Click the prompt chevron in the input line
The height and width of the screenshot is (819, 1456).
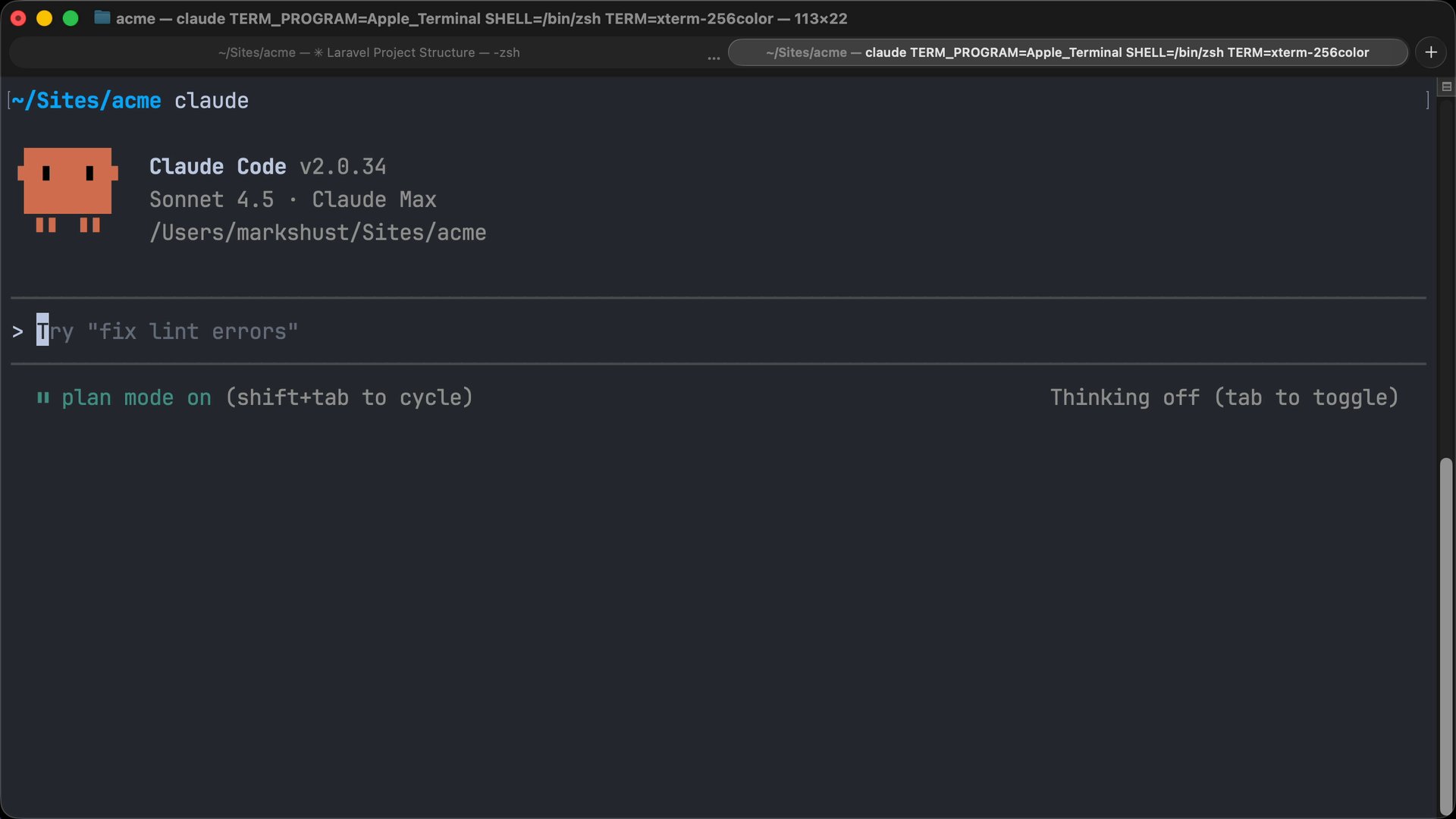pyautogui.click(x=17, y=331)
